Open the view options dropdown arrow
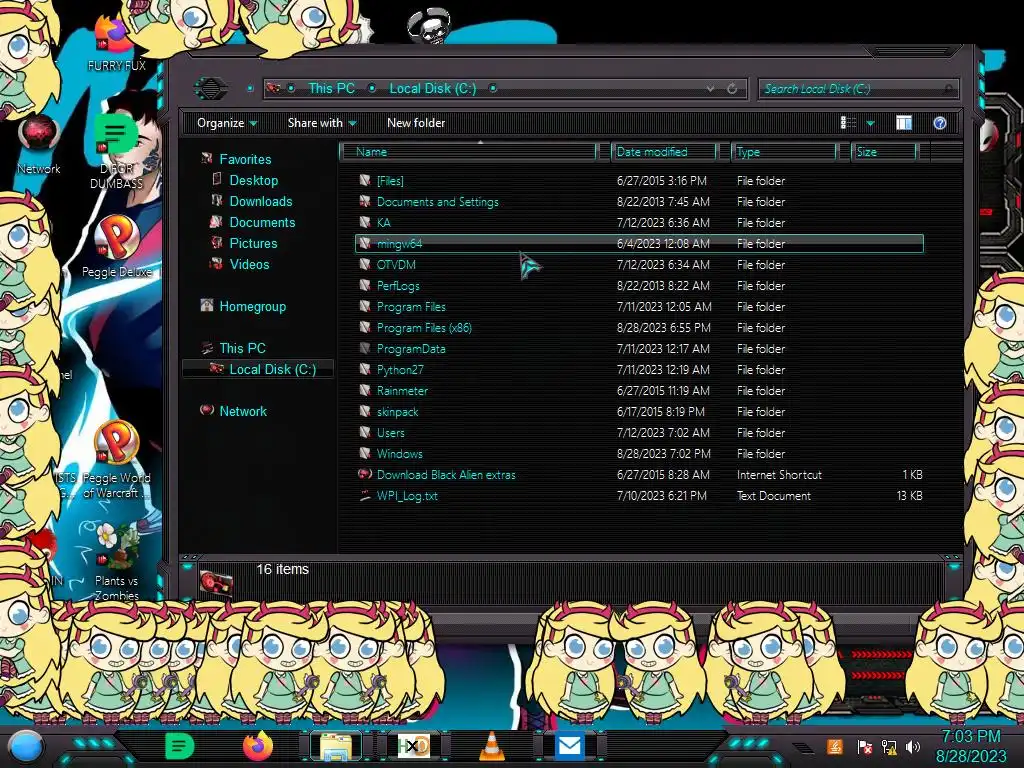 (x=871, y=123)
